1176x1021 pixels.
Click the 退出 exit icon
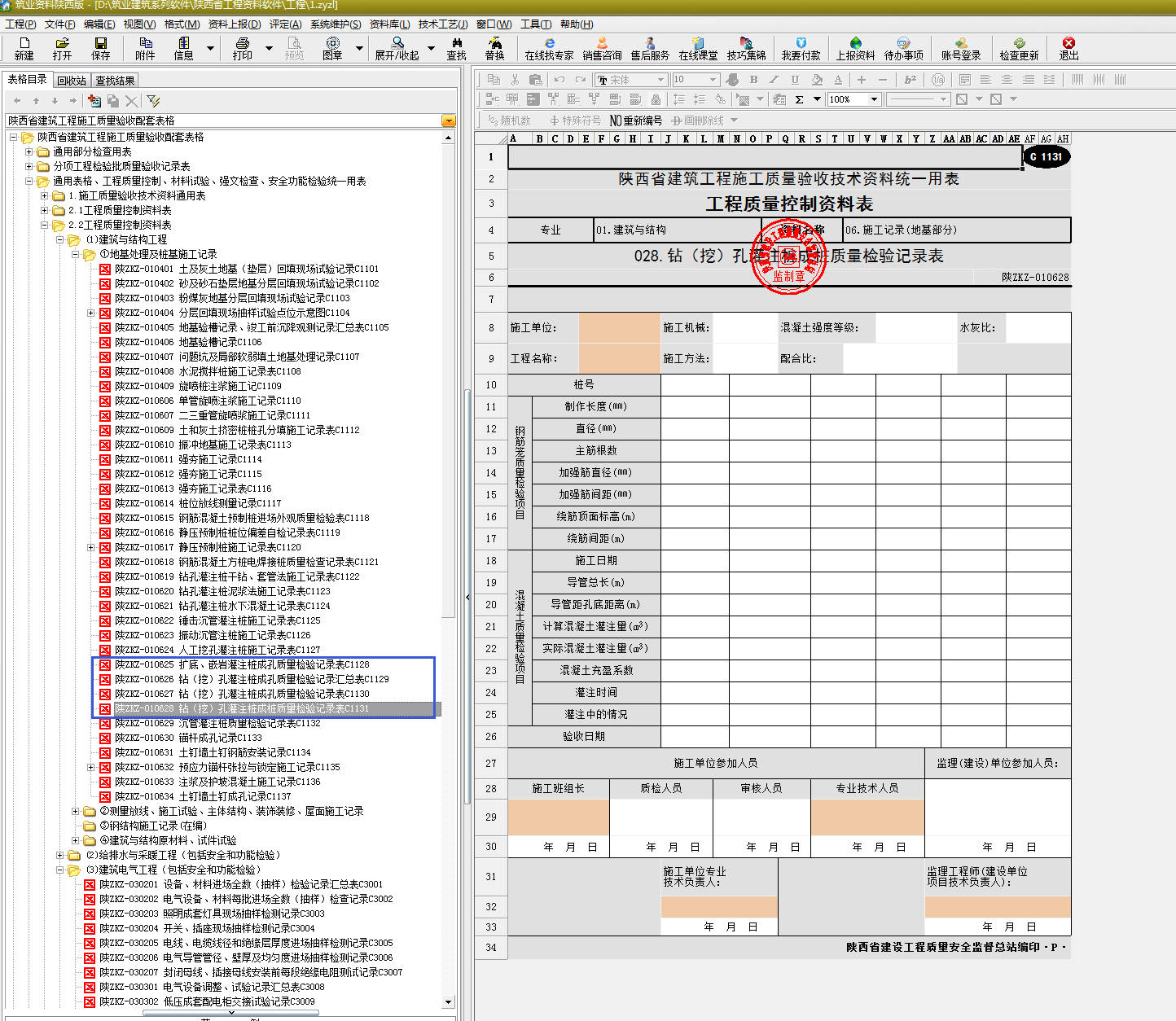click(1068, 48)
